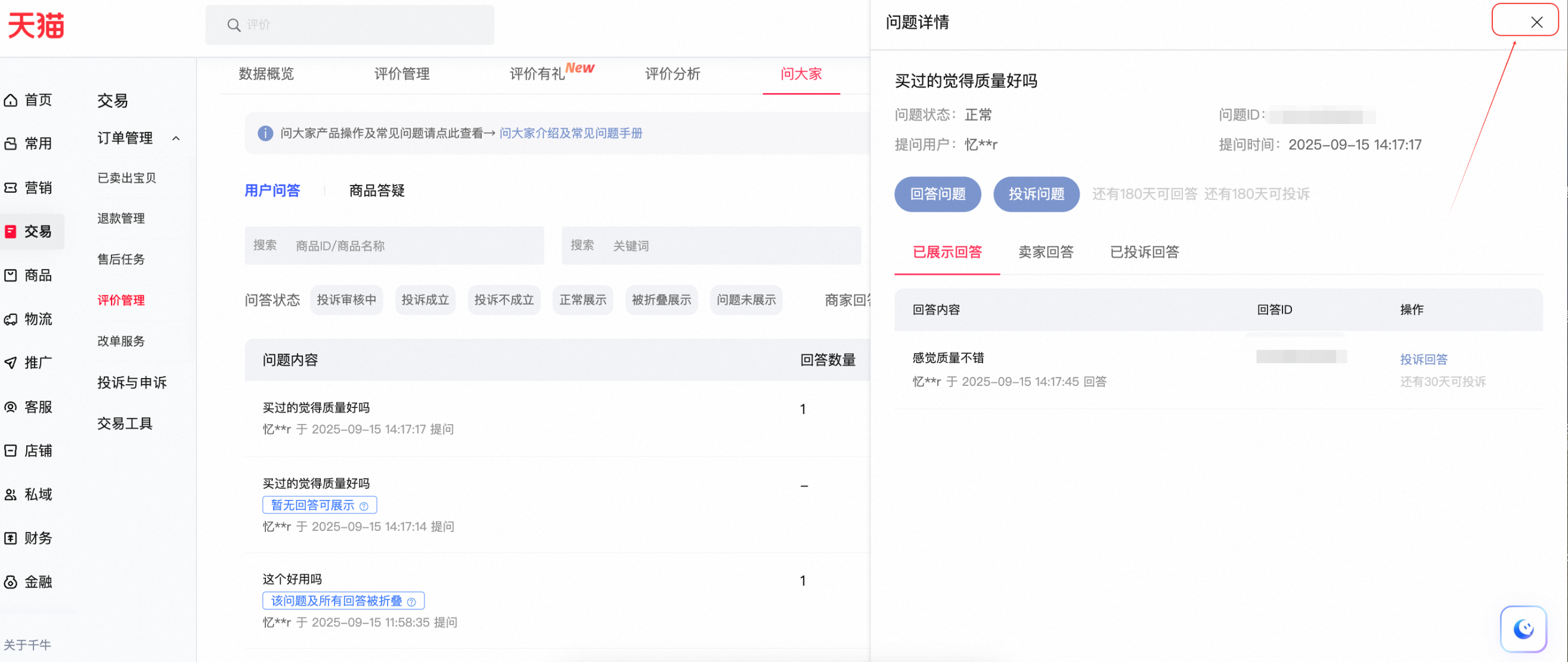
Task: Select the 问大家 tab
Action: (x=801, y=74)
